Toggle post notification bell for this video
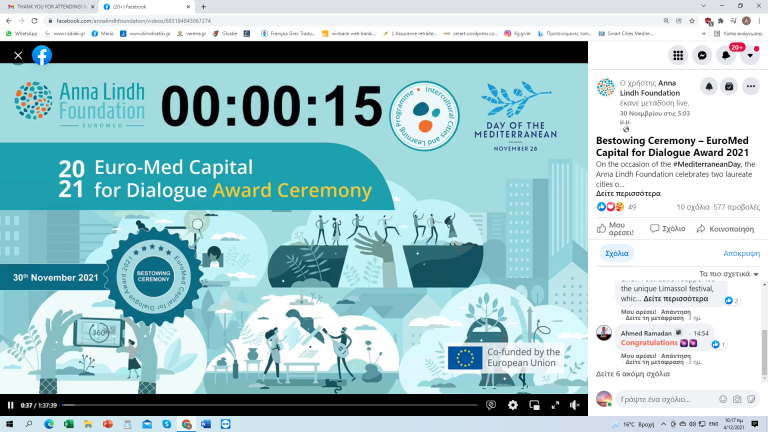This screenshot has width=768, height=432. [707, 87]
